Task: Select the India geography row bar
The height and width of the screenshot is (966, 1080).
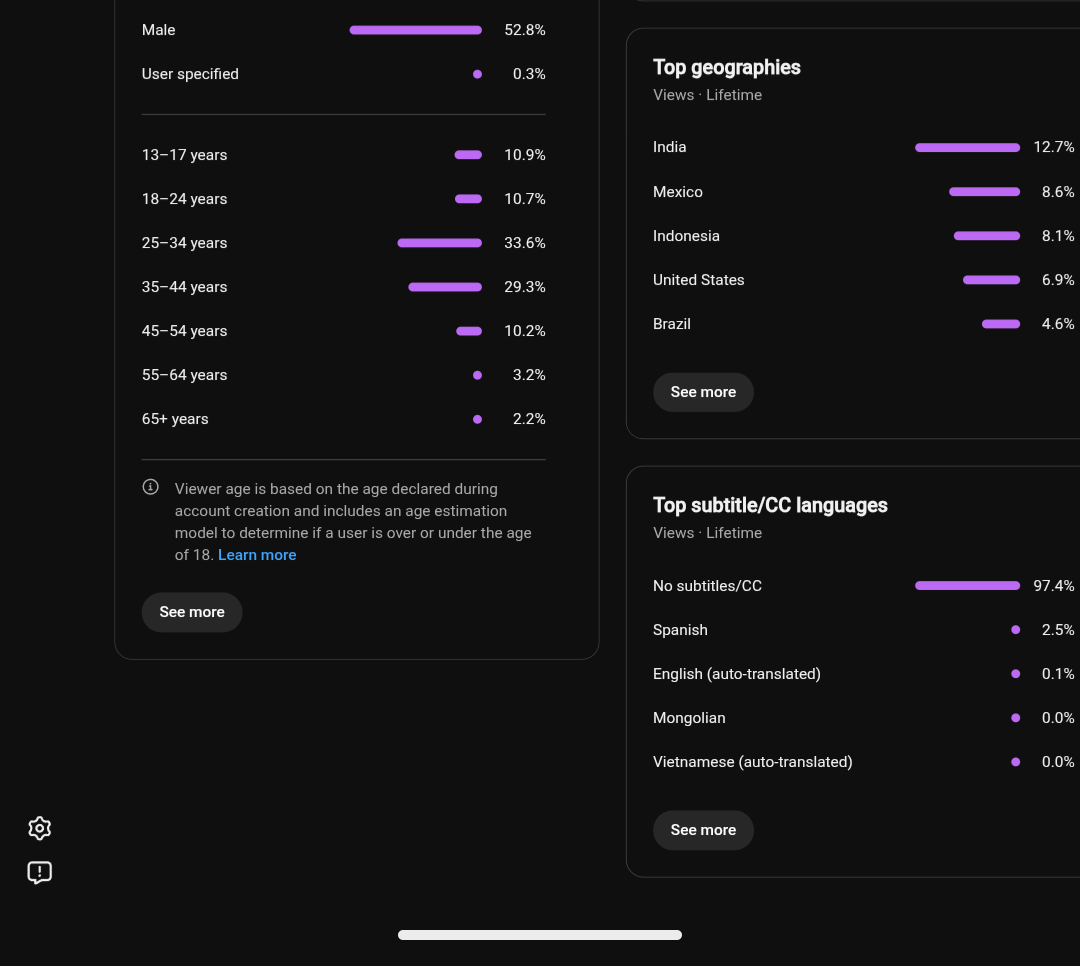Action: [967, 147]
